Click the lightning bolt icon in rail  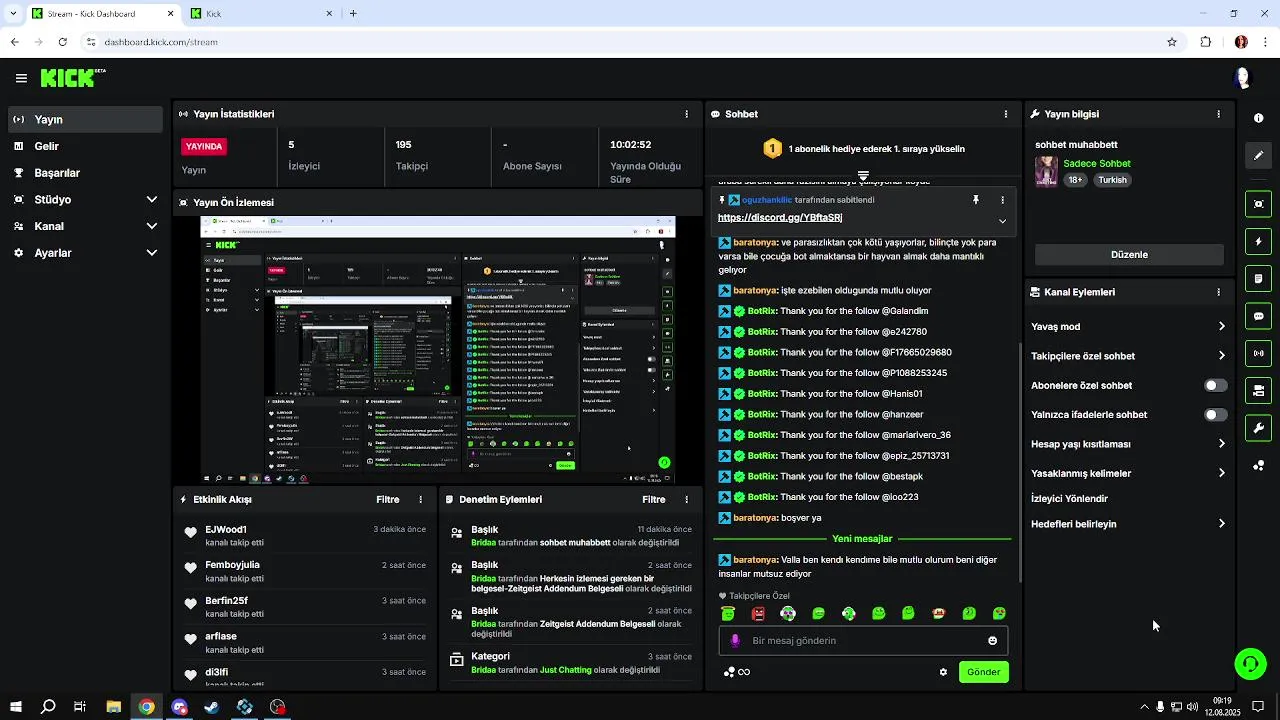click(x=1258, y=241)
